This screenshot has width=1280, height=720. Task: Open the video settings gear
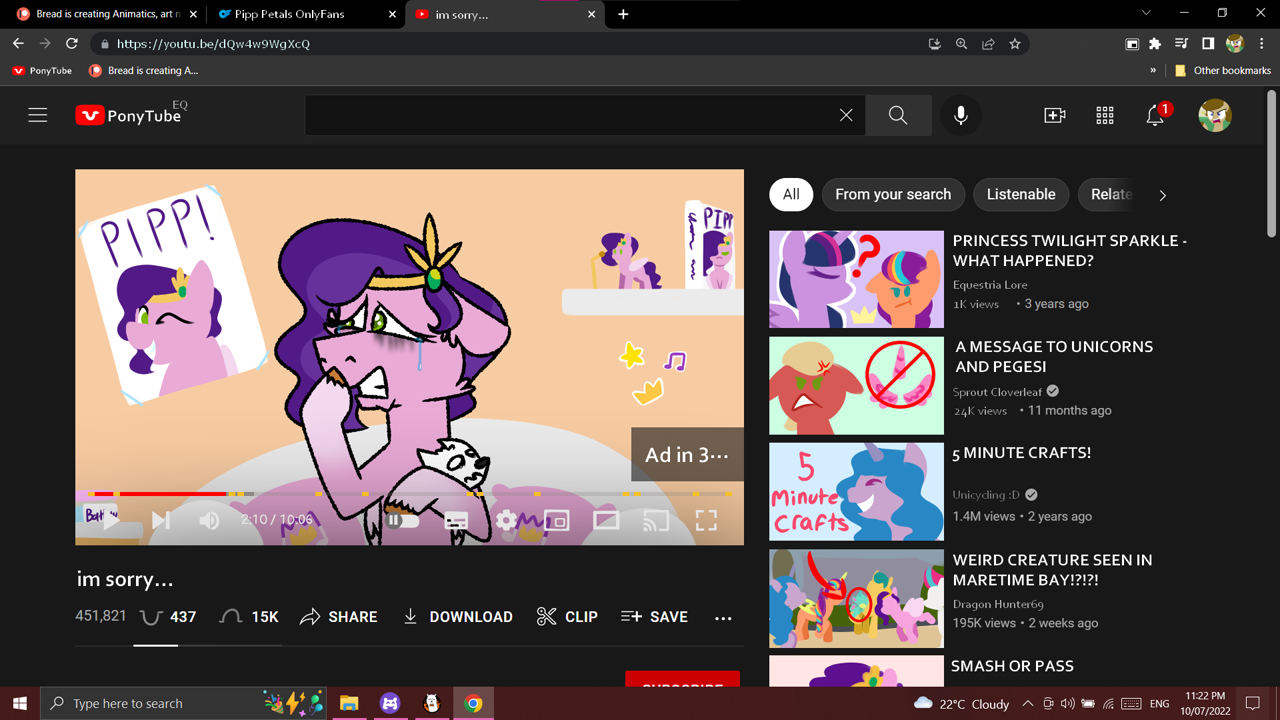click(507, 520)
